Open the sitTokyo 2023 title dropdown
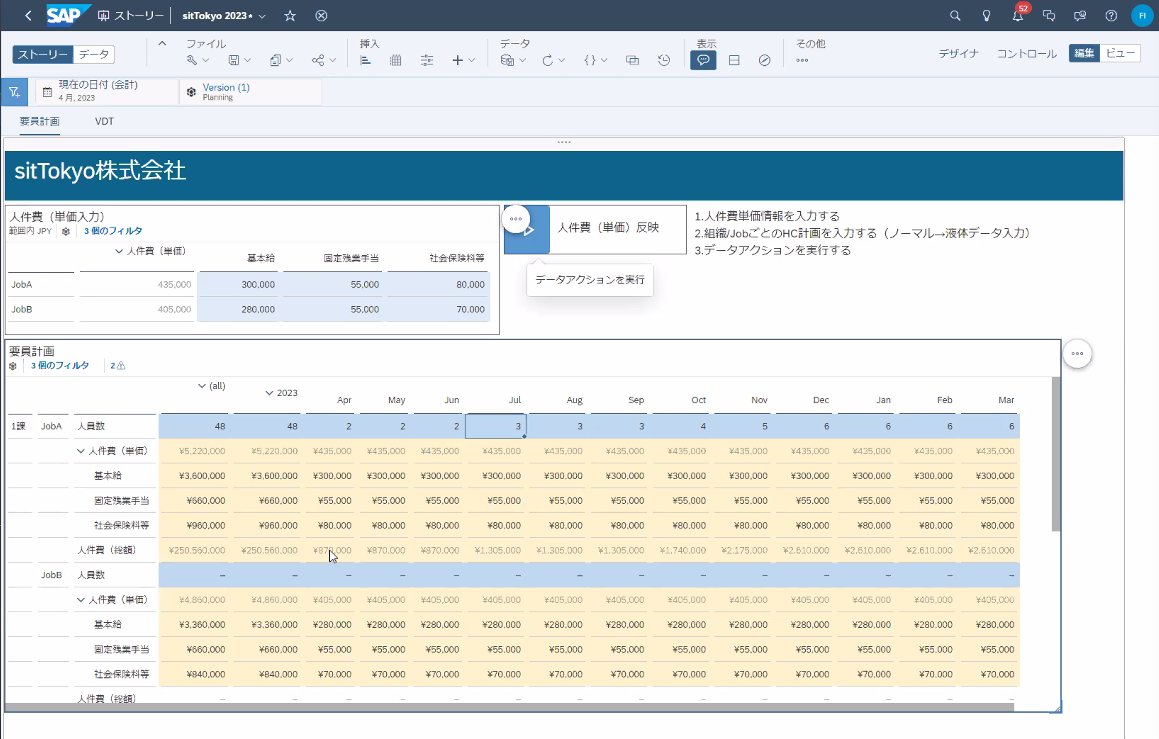Viewport: 1159px width, 739px height. [x=224, y=16]
